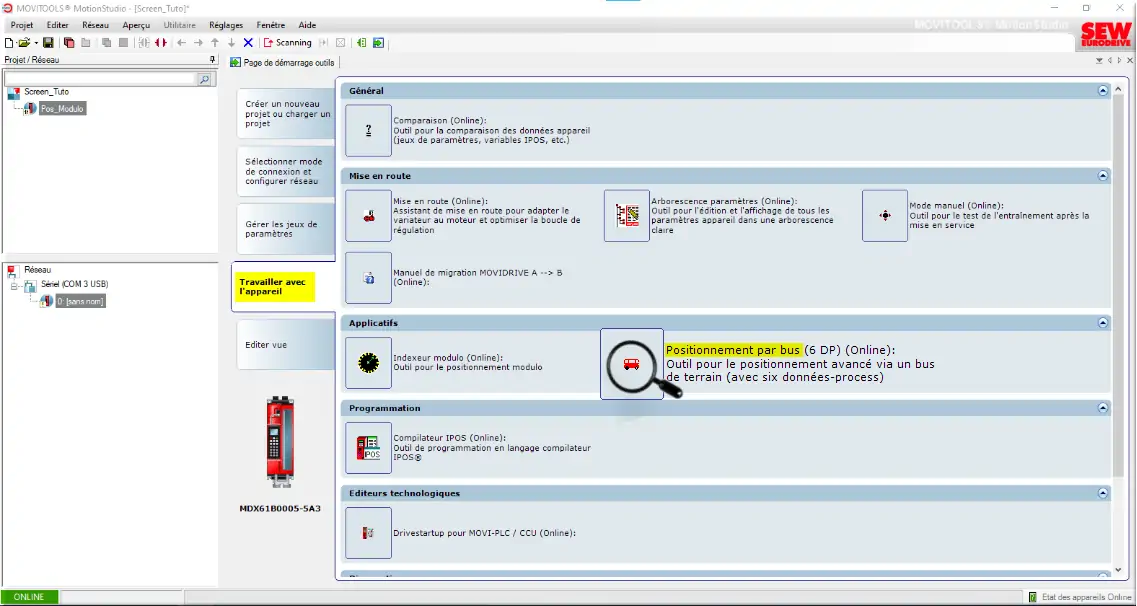Click the magnifier search button in project panel

coord(204,79)
